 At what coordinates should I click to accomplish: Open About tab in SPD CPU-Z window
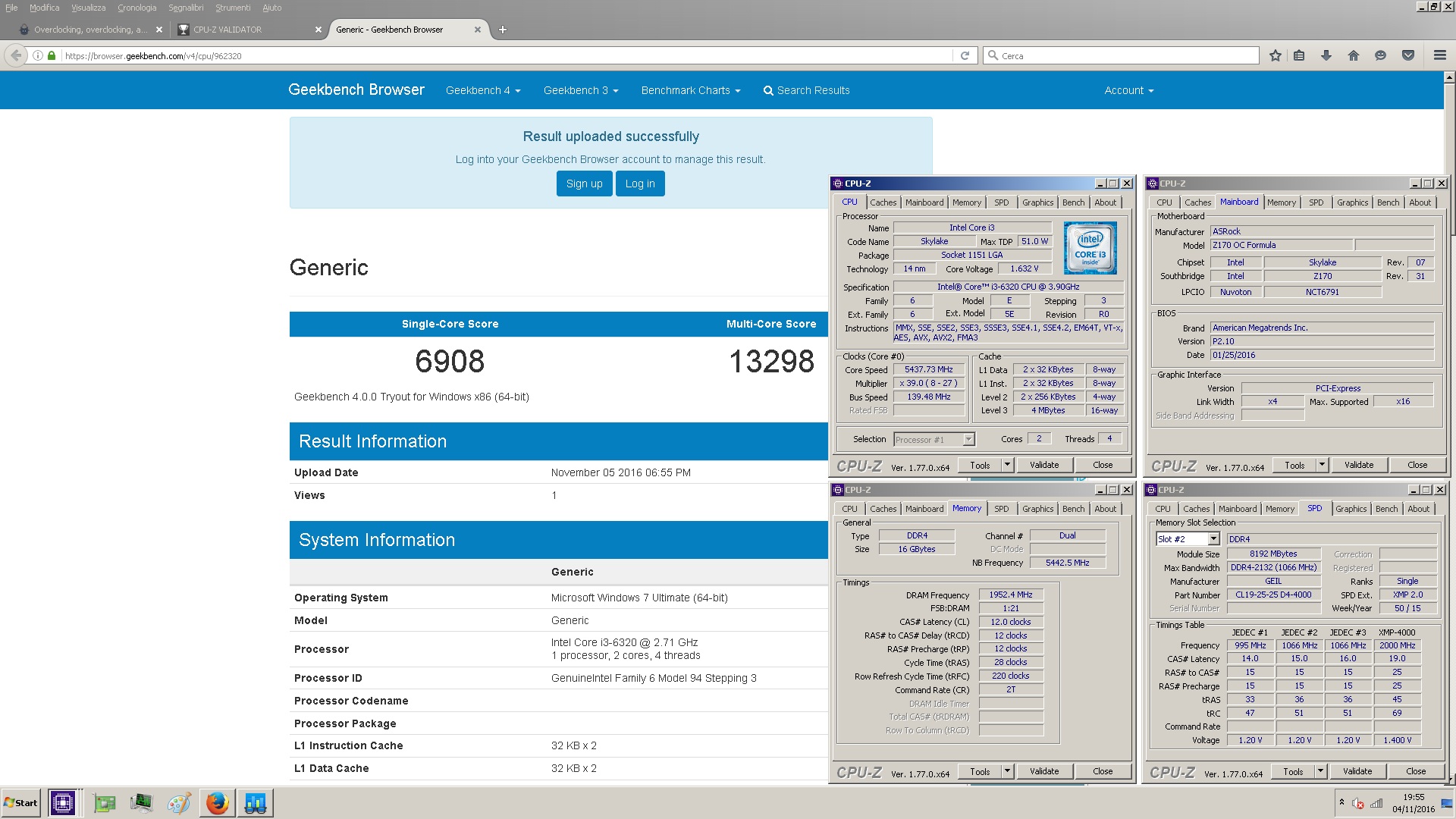[x=1418, y=509]
